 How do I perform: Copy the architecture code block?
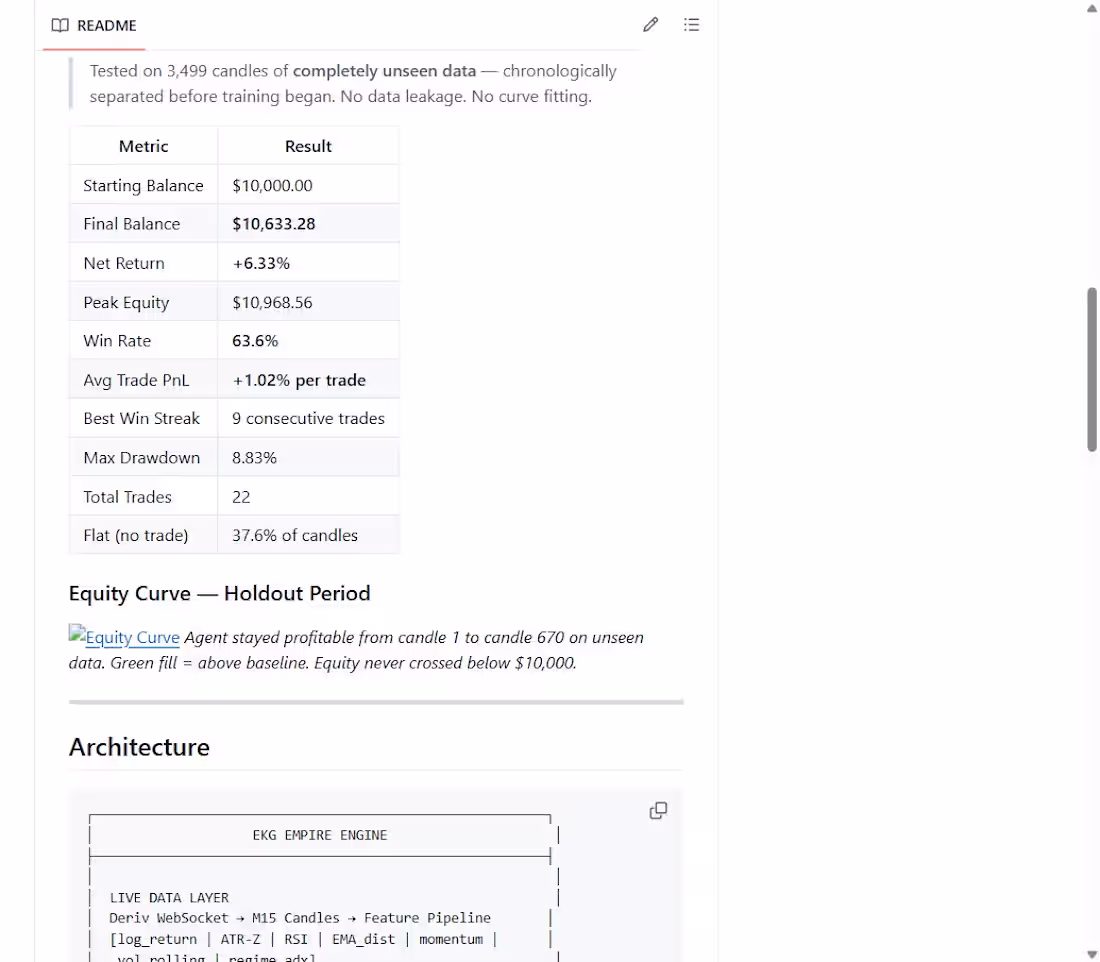click(x=658, y=810)
